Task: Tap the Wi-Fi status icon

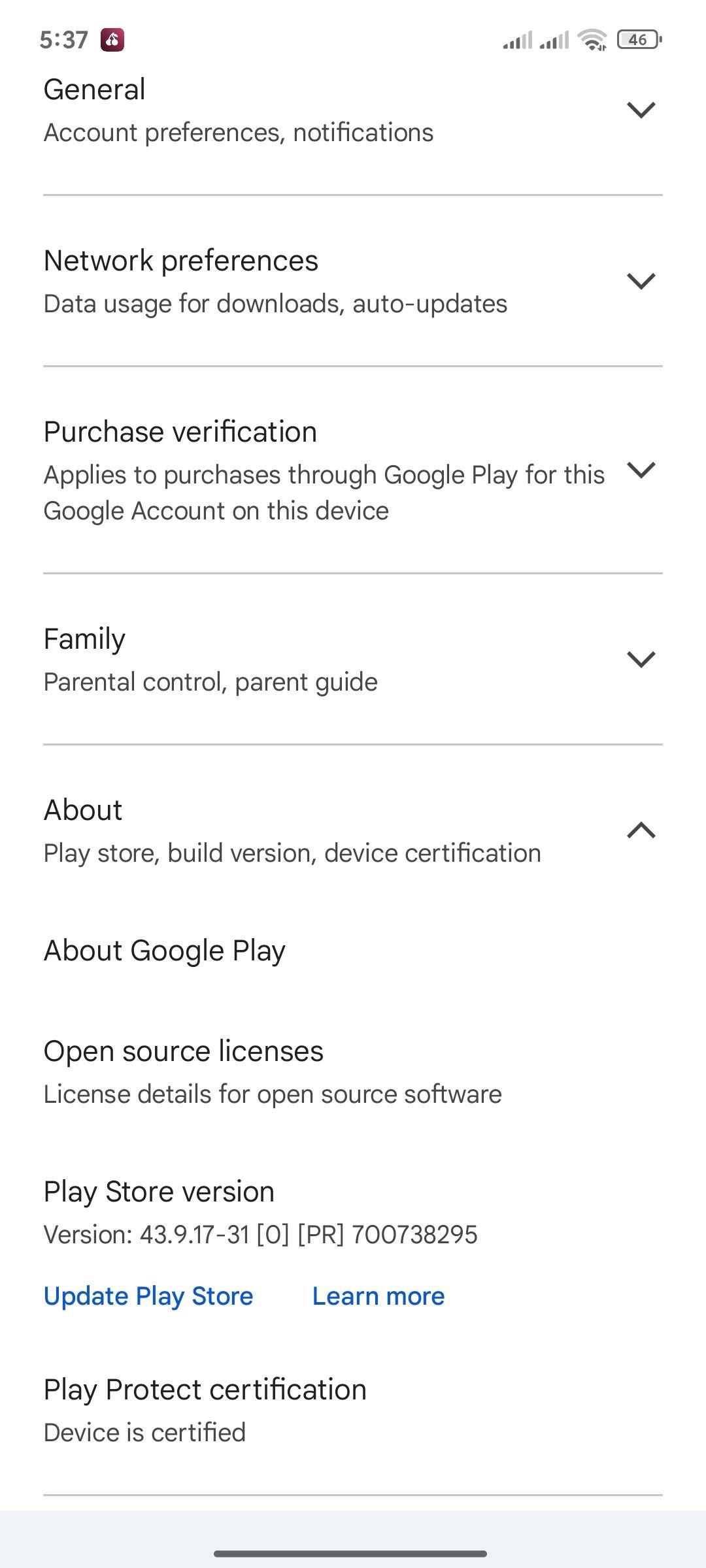Action: (x=592, y=40)
